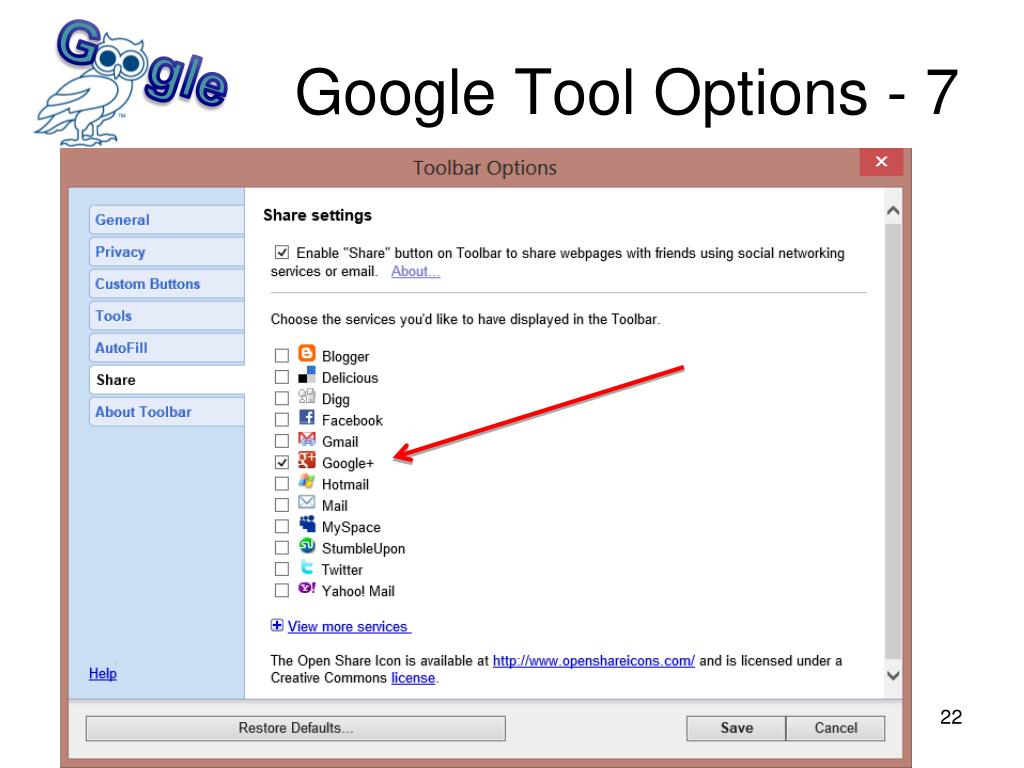Image resolution: width=1024 pixels, height=768 pixels.
Task: Click the Help link
Action: (103, 673)
